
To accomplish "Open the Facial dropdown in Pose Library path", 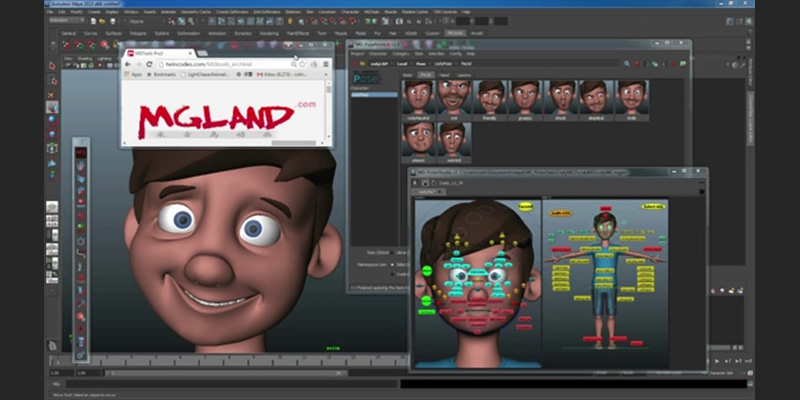I will (x=466, y=64).
